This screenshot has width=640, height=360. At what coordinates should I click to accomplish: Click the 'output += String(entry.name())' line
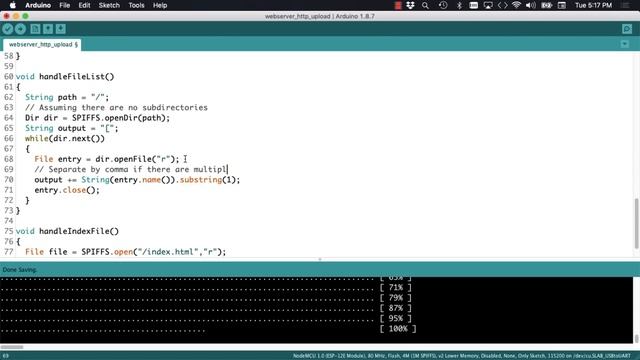point(137,180)
